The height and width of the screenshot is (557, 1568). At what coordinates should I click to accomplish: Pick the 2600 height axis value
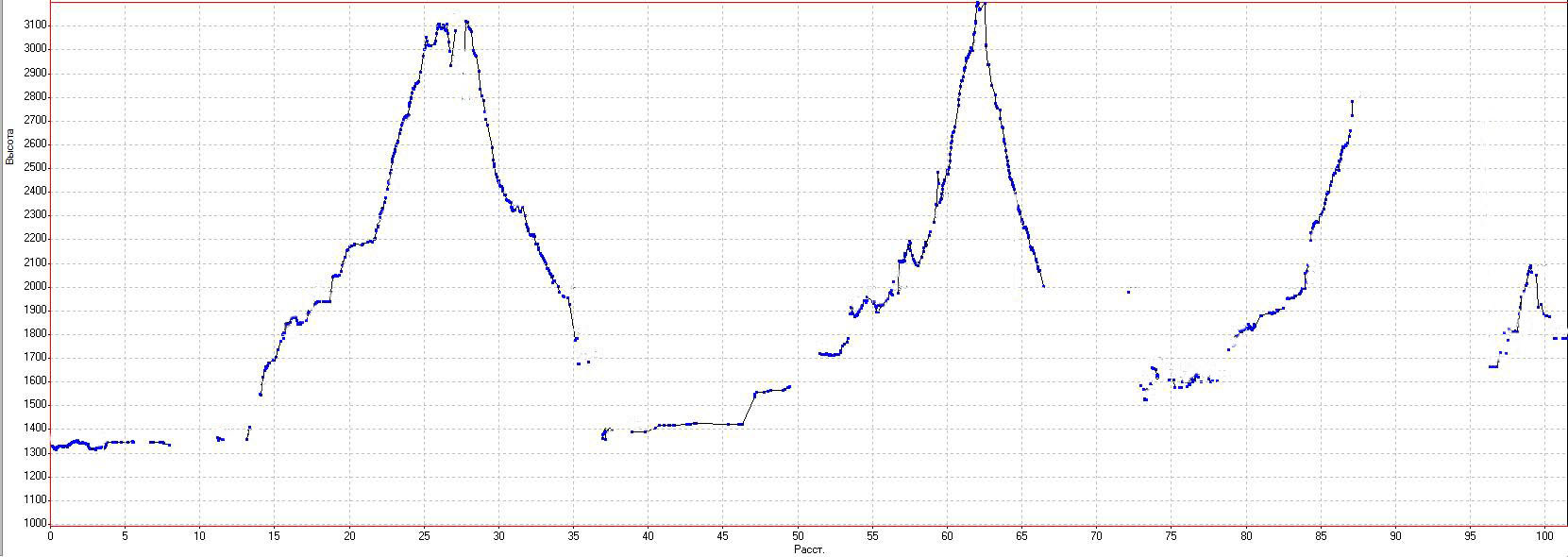click(x=34, y=143)
